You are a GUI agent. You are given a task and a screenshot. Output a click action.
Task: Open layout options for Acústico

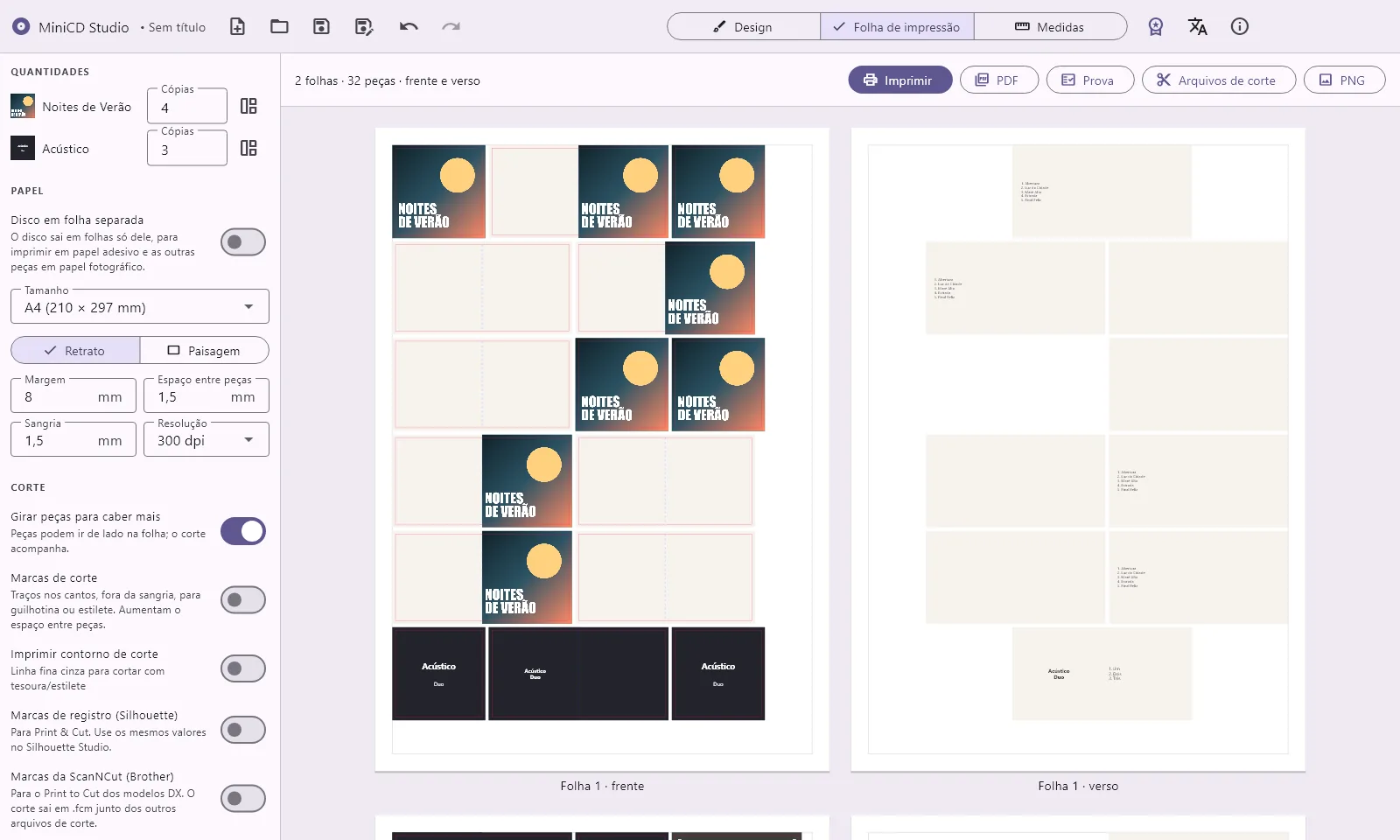pyautogui.click(x=248, y=148)
